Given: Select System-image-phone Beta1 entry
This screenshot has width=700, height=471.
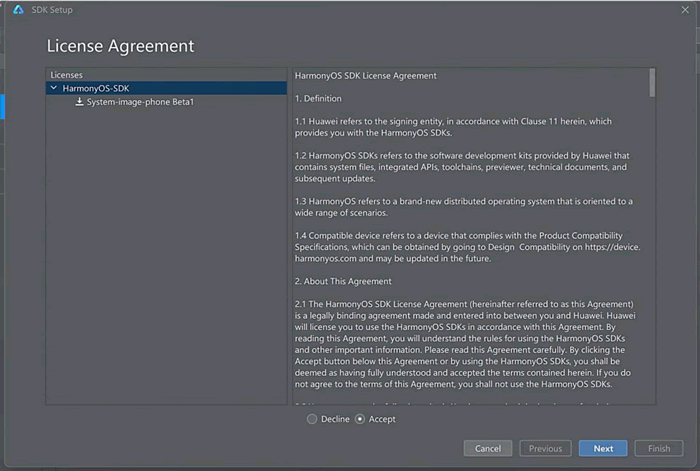Looking at the screenshot, I should (140, 102).
